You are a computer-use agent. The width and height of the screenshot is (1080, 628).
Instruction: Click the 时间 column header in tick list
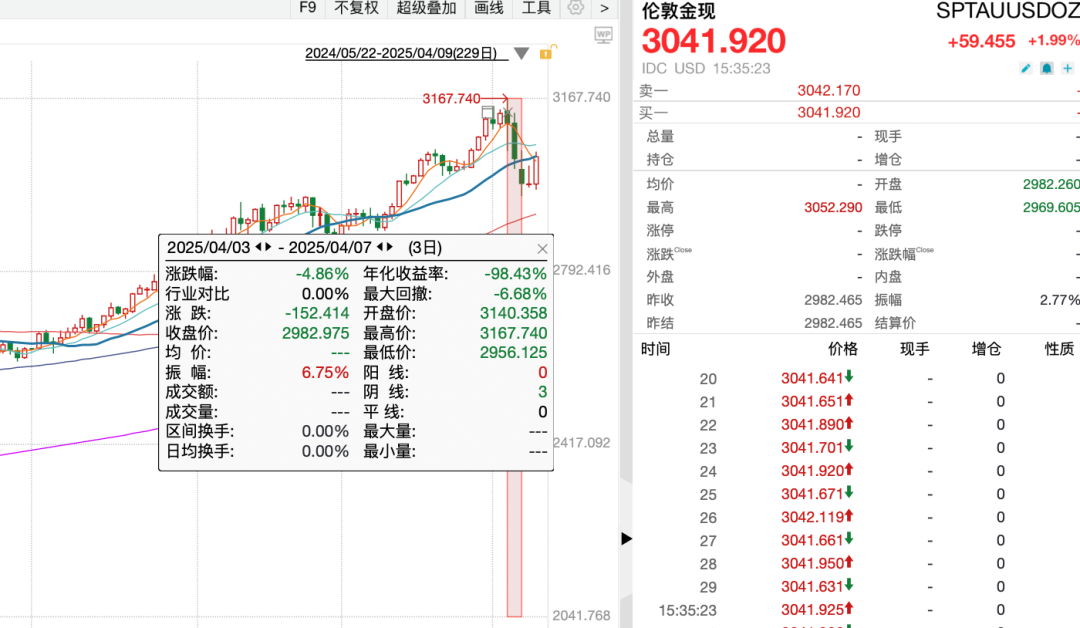coord(655,349)
